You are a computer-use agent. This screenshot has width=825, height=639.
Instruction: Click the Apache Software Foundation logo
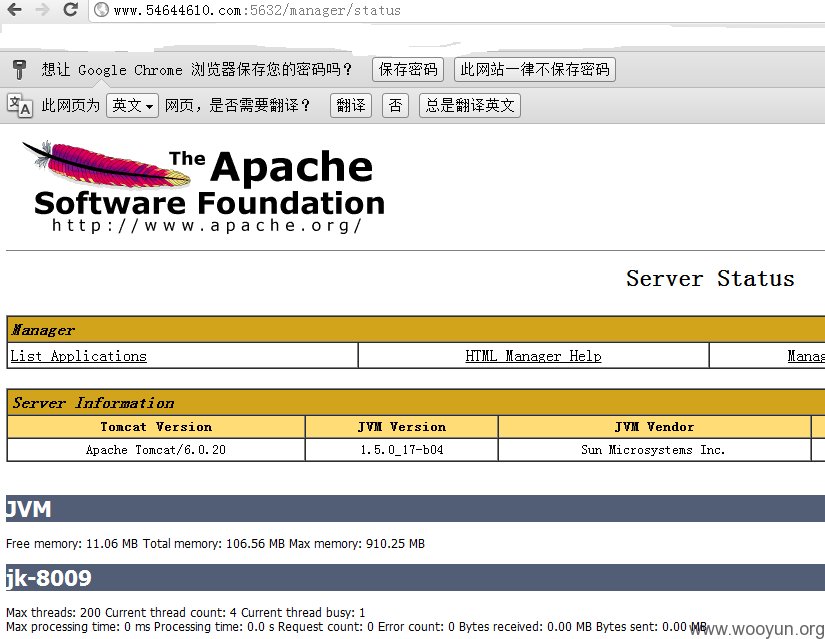(204, 187)
